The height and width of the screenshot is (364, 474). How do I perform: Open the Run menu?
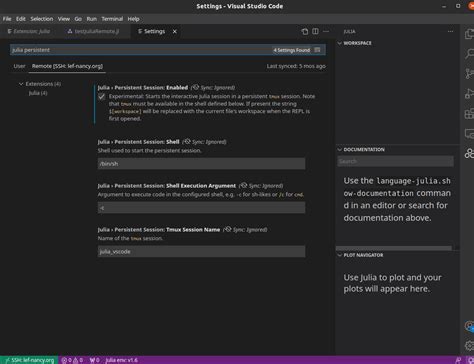[x=92, y=19]
